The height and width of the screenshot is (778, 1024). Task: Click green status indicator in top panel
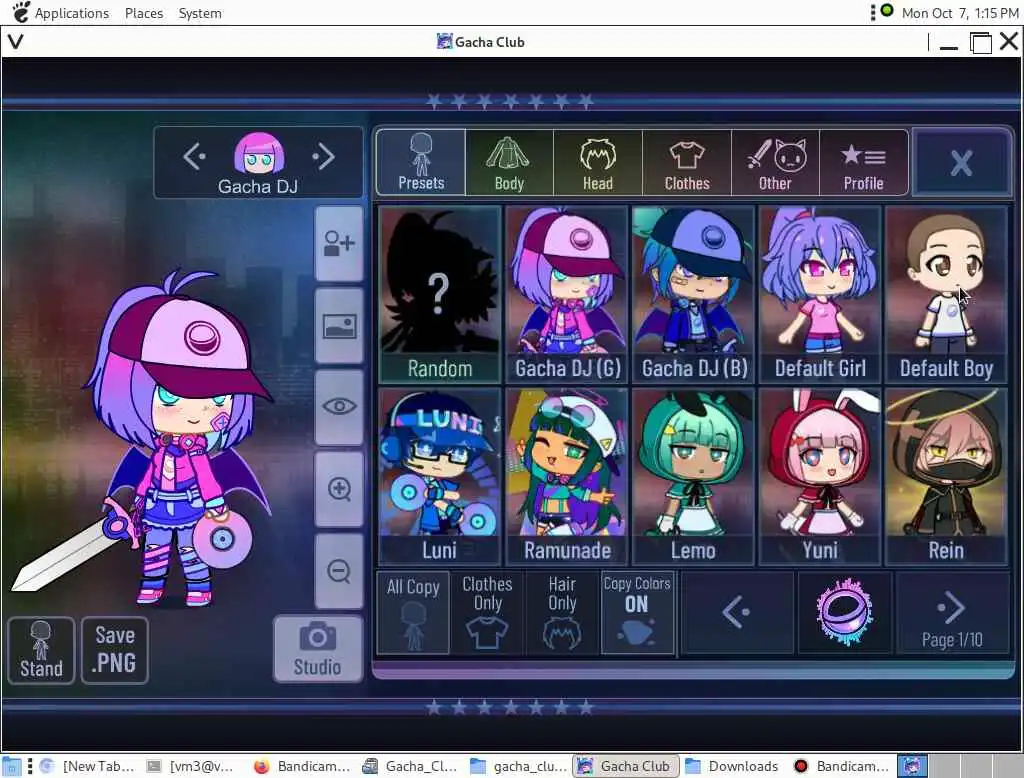point(886,10)
